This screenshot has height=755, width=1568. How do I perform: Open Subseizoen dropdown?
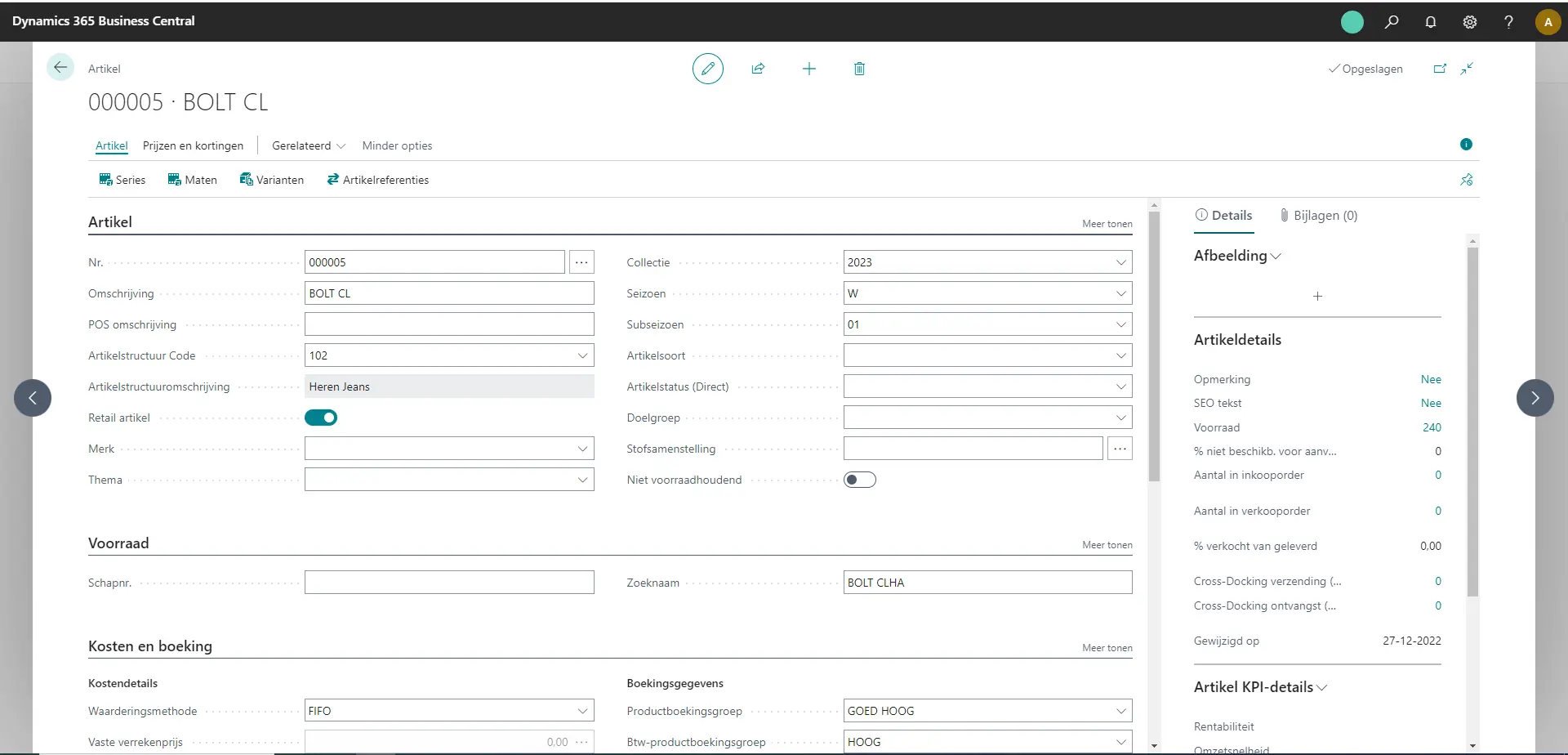[1120, 324]
